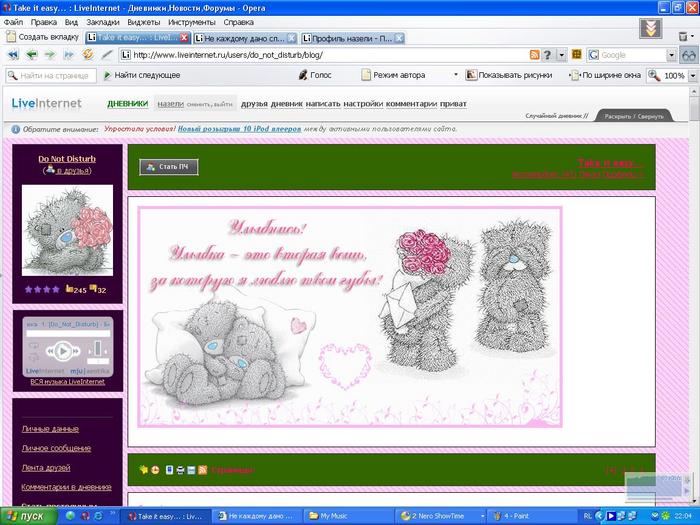Click the glasses icon at toolbar right end
The image size is (700, 525).
689,55
